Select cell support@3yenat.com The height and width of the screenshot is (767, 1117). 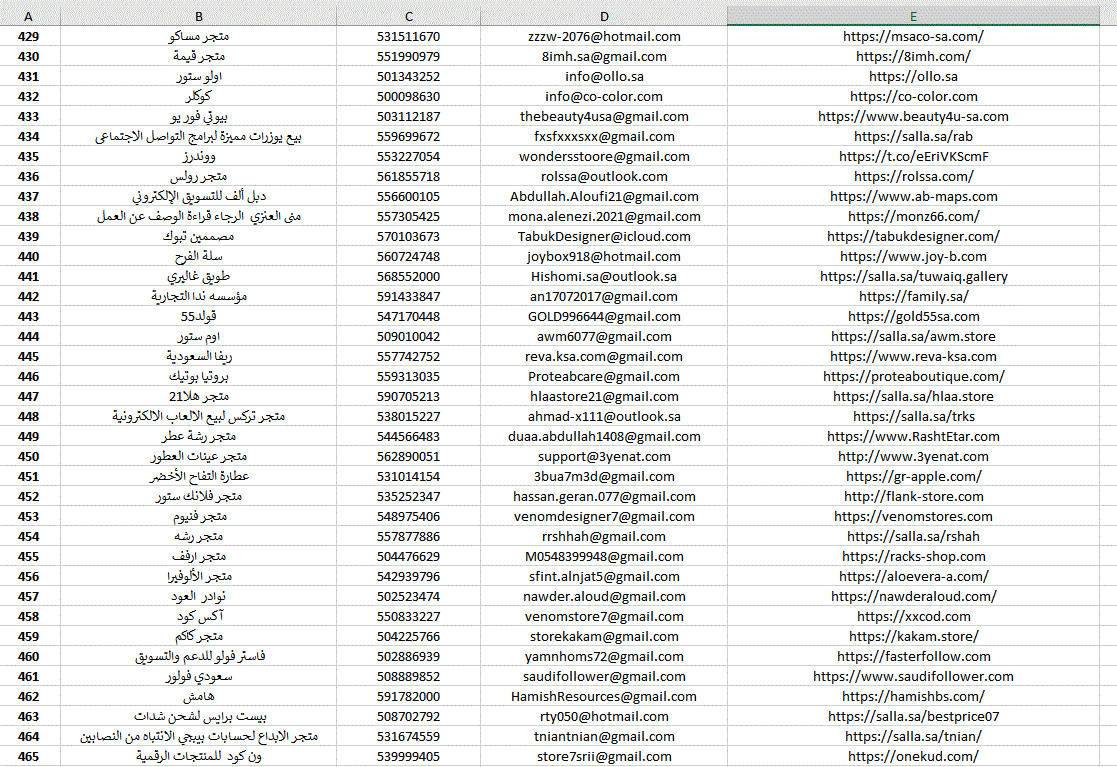click(604, 455)
